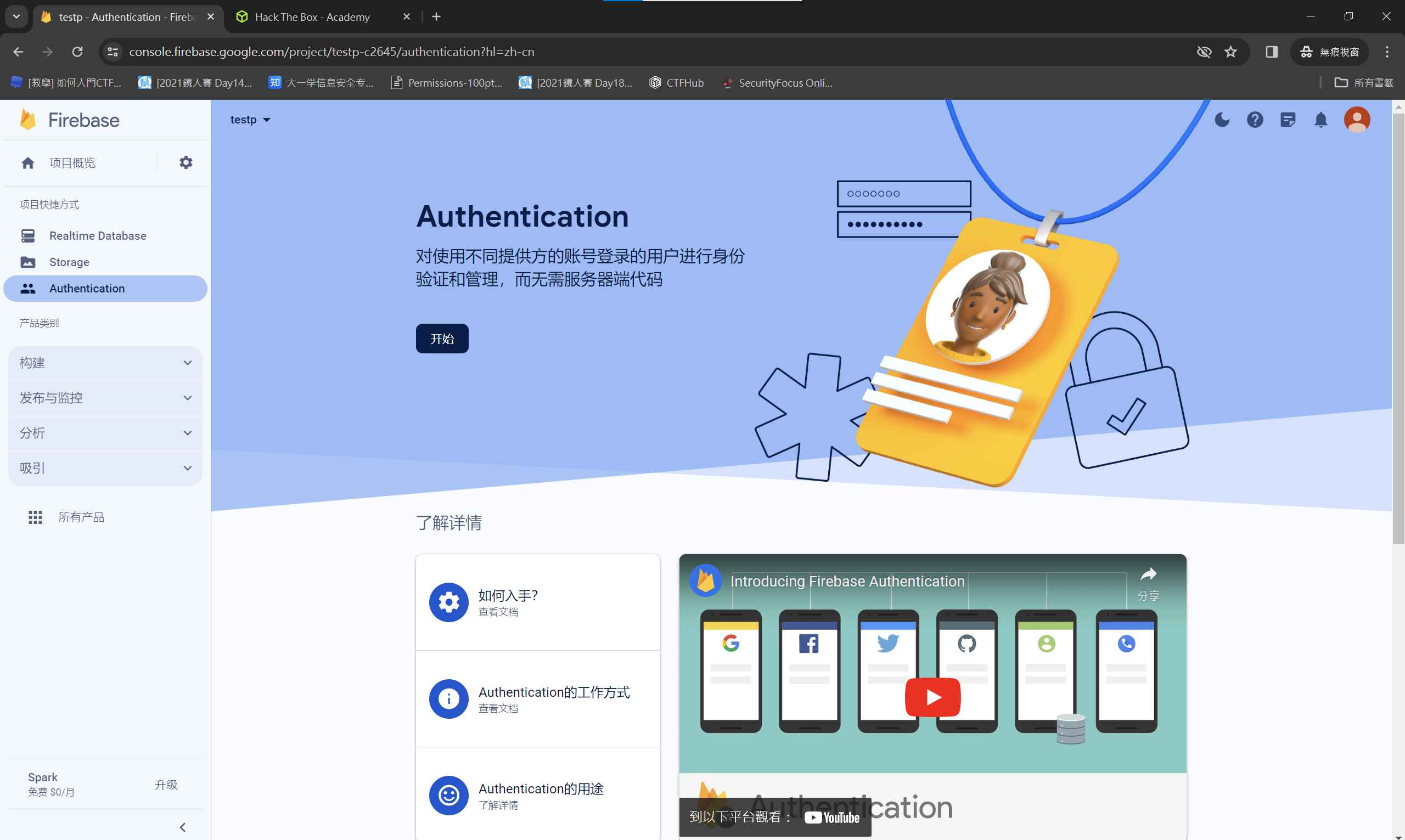
Task: Expand the 发布与监控 category
Action: click(105, 398)
